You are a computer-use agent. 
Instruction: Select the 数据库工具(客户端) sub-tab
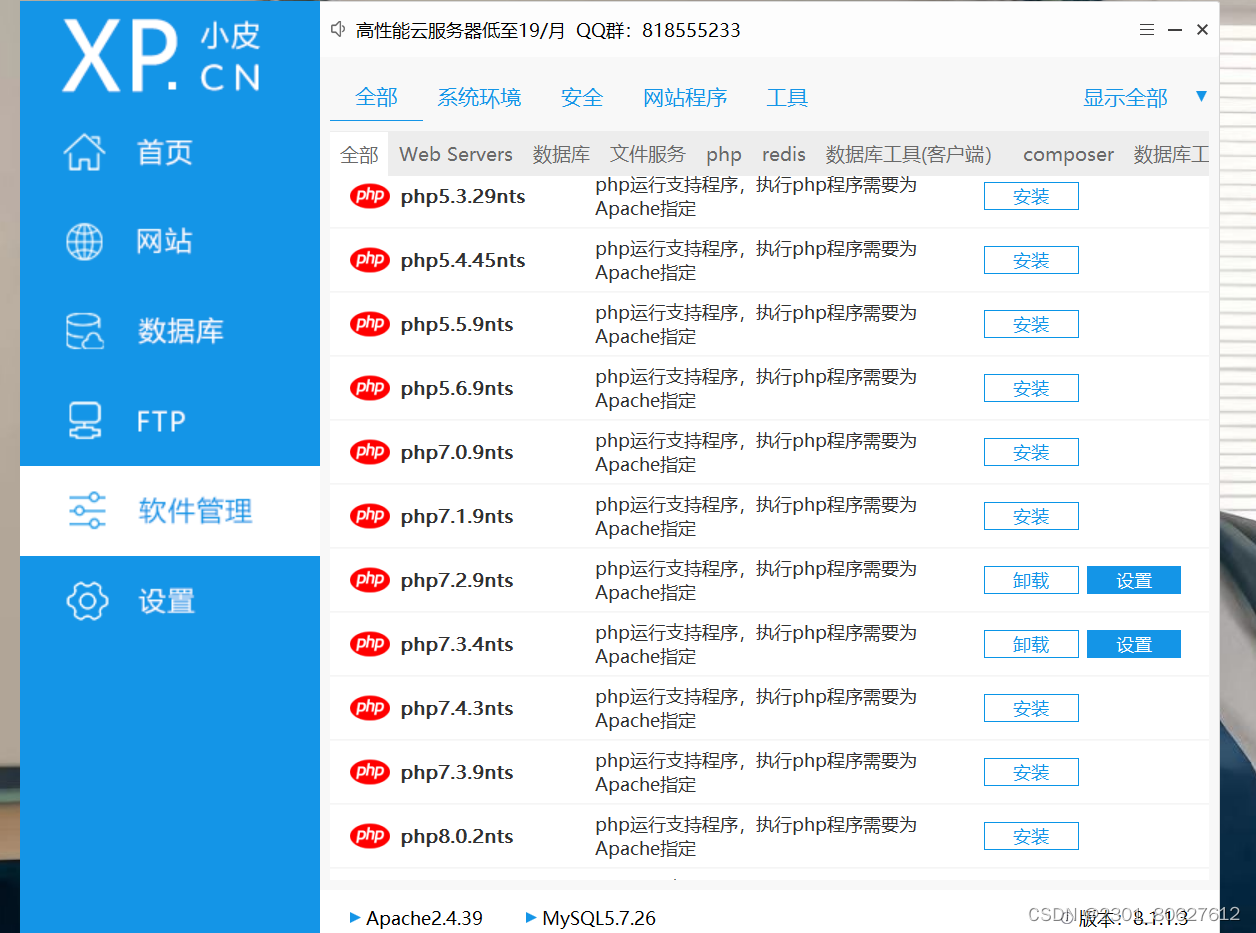(x=909, y=154)
